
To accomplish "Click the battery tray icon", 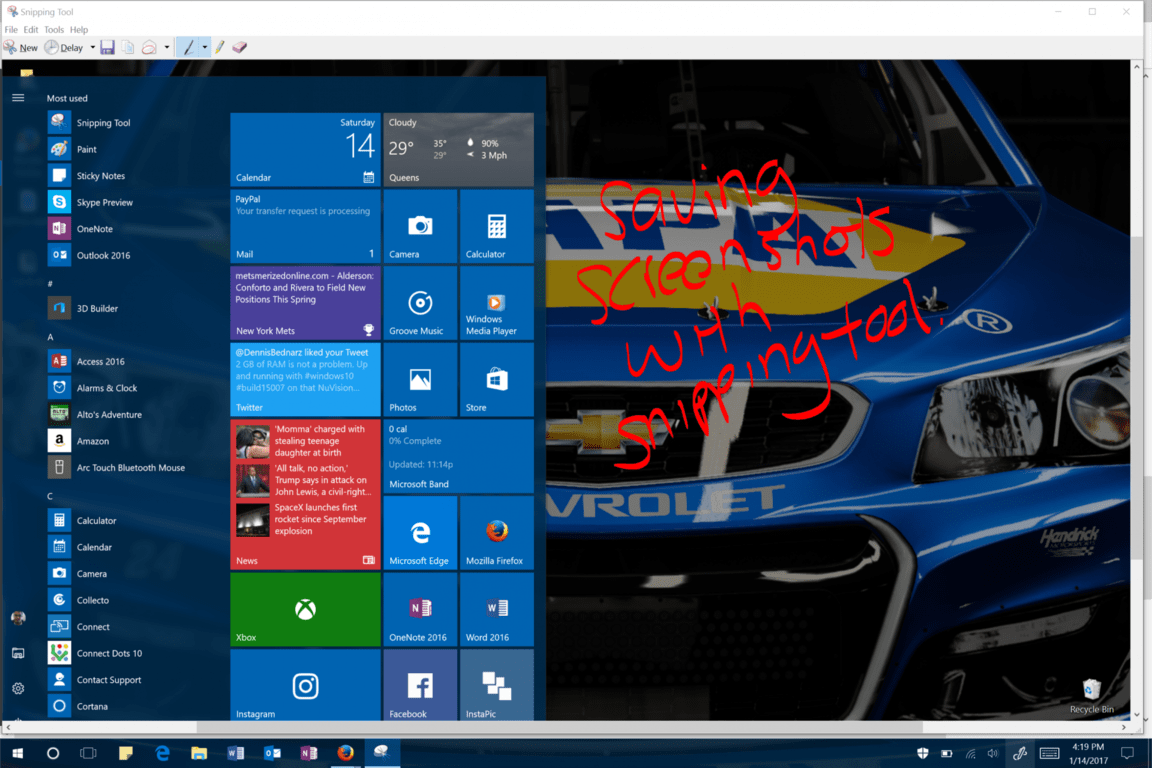I will [x=946, y=753].
